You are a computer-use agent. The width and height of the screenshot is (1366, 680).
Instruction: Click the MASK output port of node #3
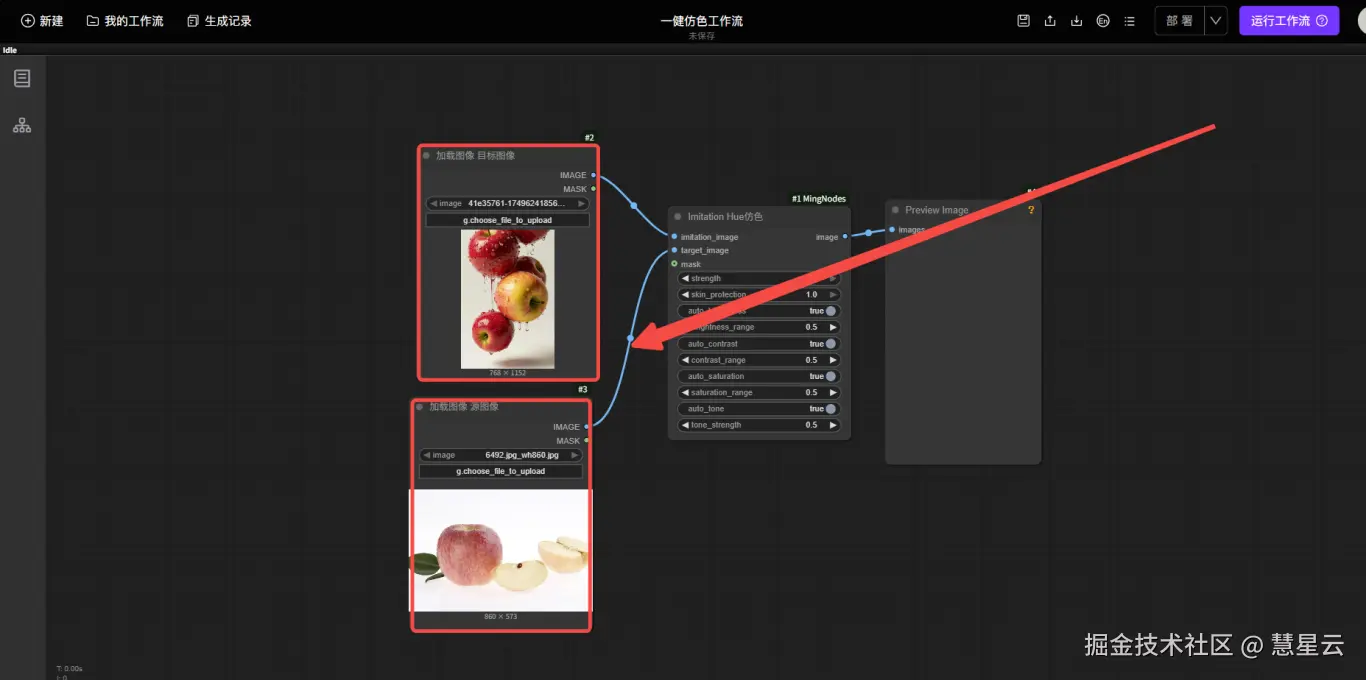click(x=587, y=441)
